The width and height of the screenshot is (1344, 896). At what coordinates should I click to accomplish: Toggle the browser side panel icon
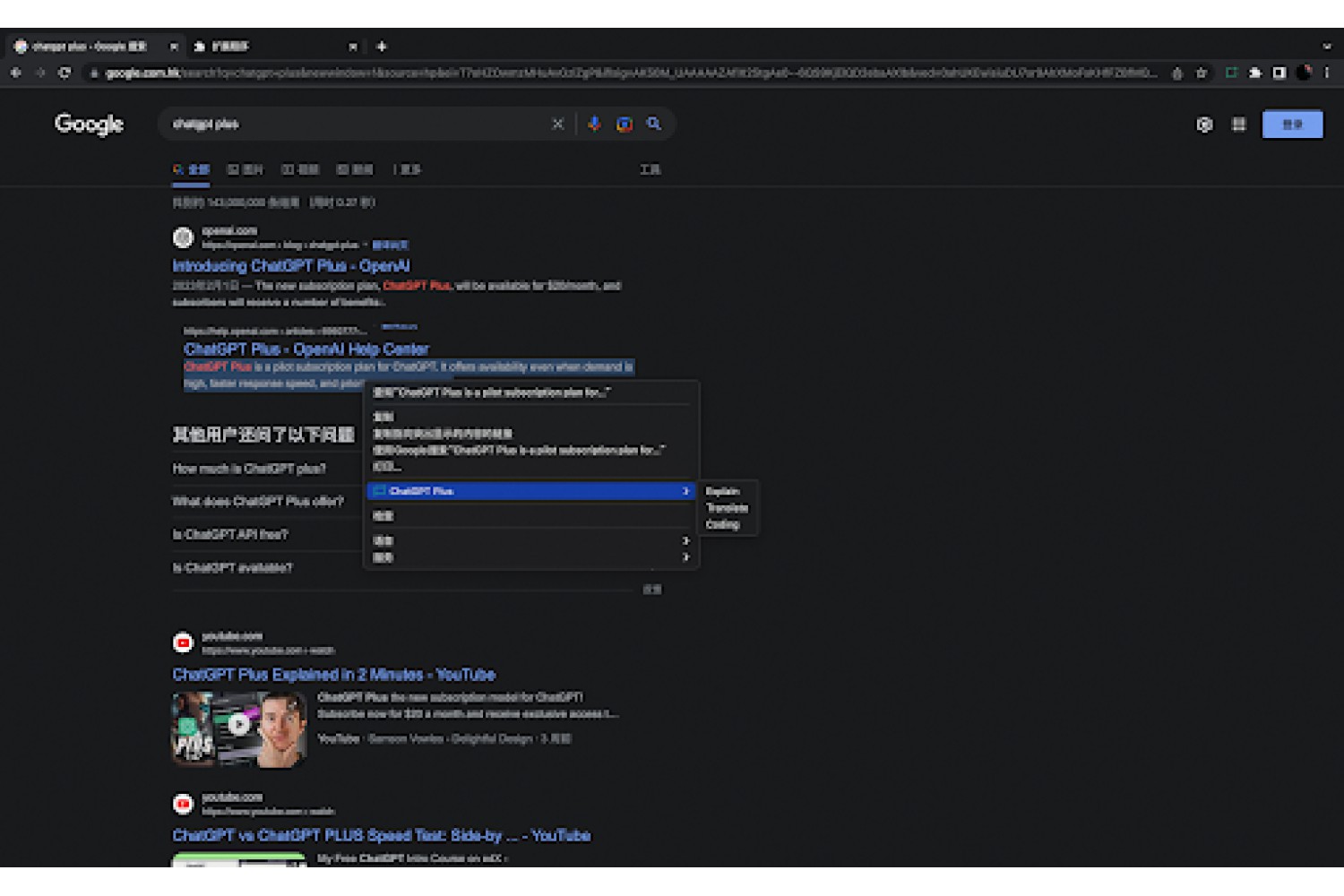pos(1279,73)
